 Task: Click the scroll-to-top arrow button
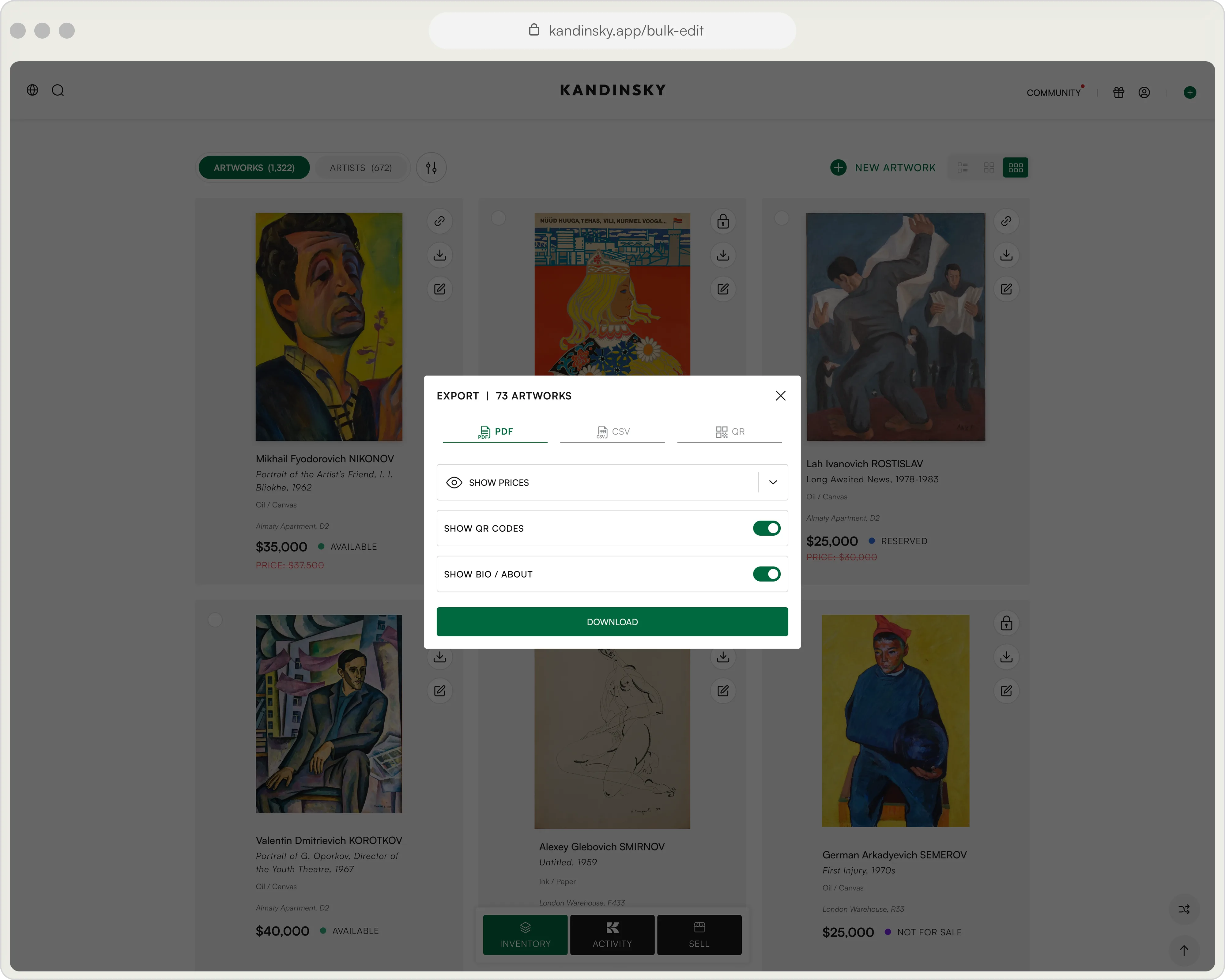pos(1184,951)
